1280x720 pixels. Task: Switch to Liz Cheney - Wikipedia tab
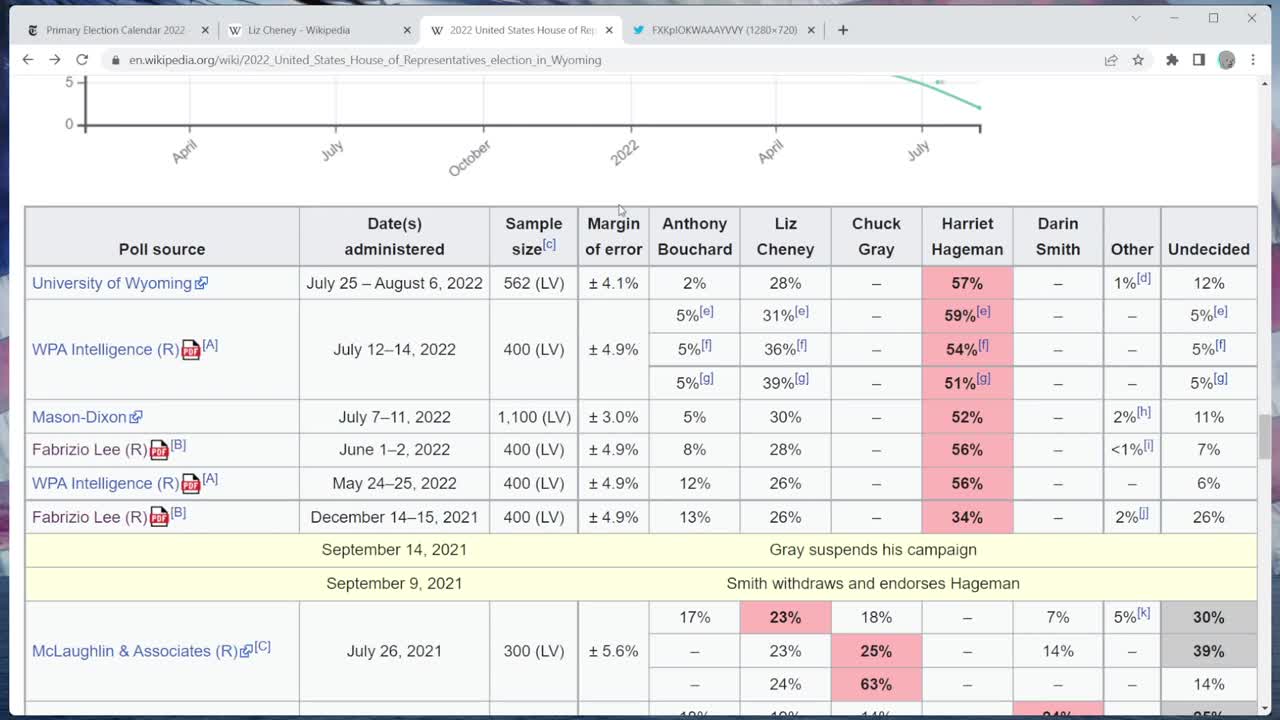(318, 30)
